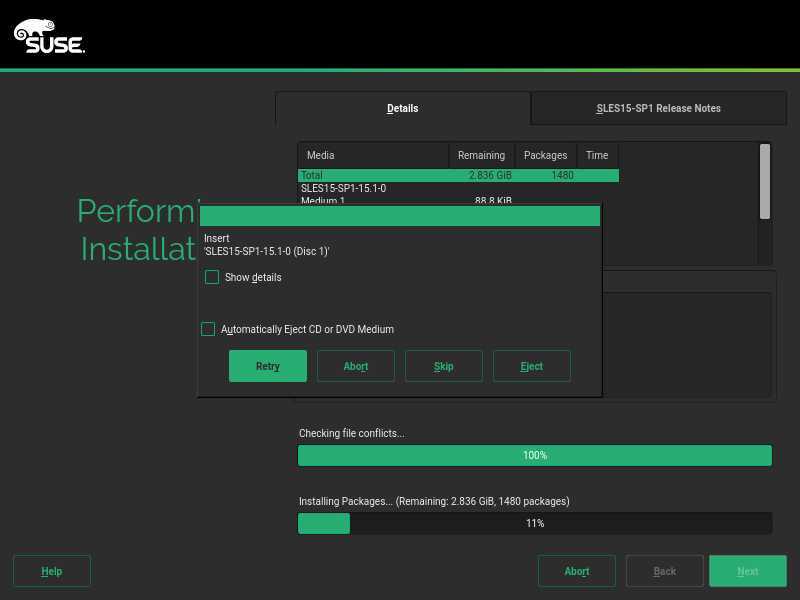Tick Automatically Eject CD or DVD Medium
This screenshot has height=600, width=800.
tap(208, 329)
